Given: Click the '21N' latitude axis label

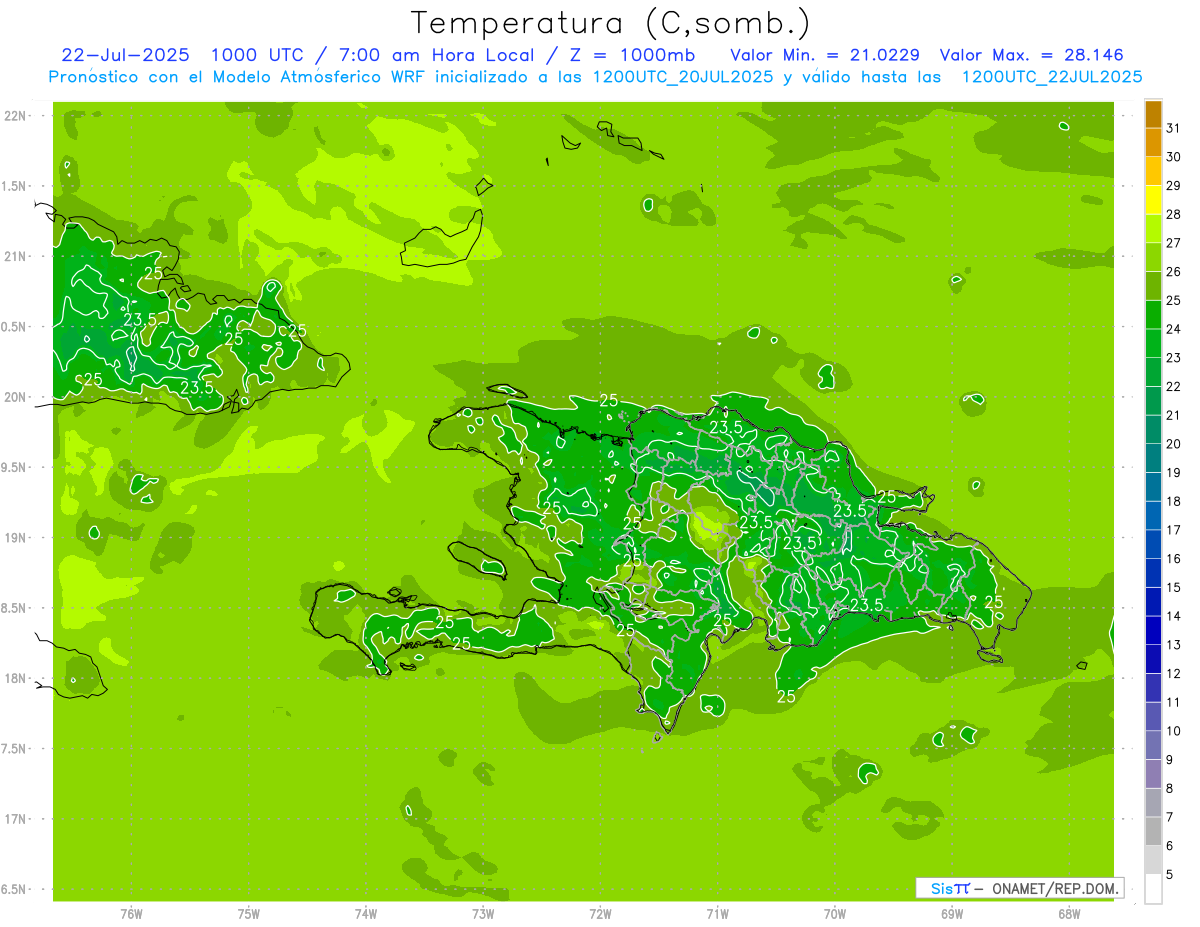Looking at the screenshot, I should click(17, 256).
